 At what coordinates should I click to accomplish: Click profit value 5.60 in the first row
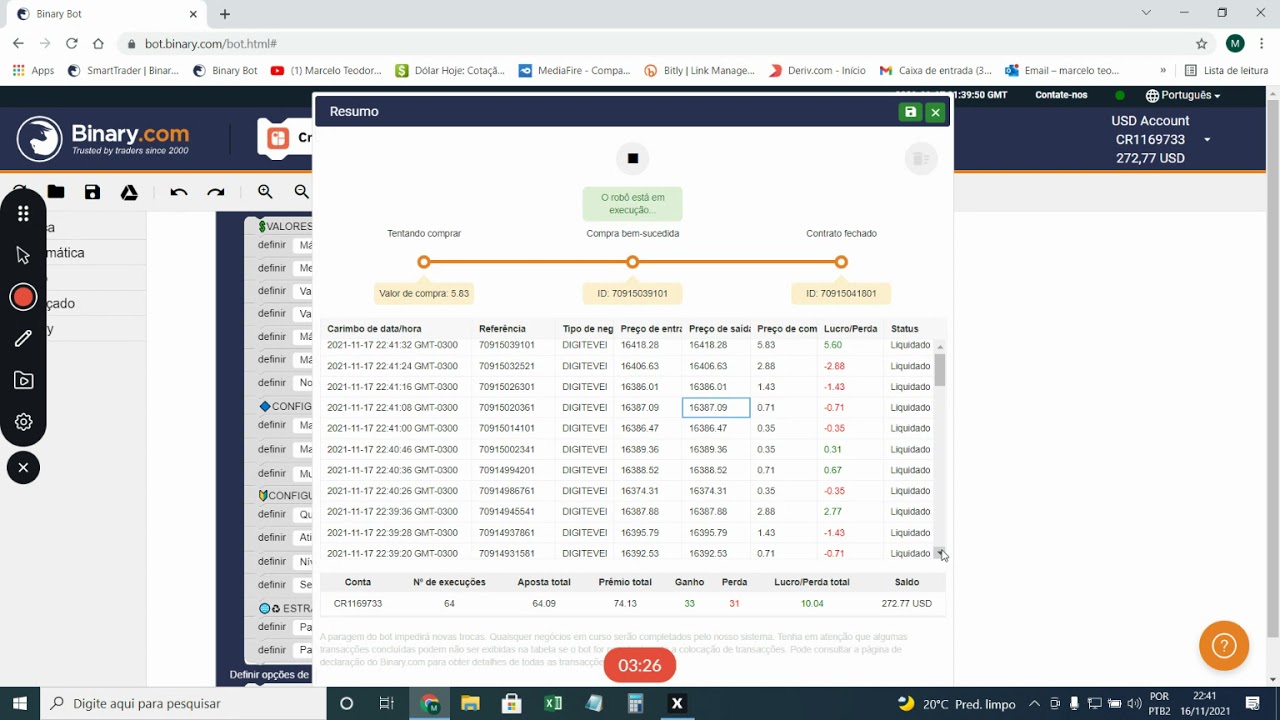[x=833, y=345]
